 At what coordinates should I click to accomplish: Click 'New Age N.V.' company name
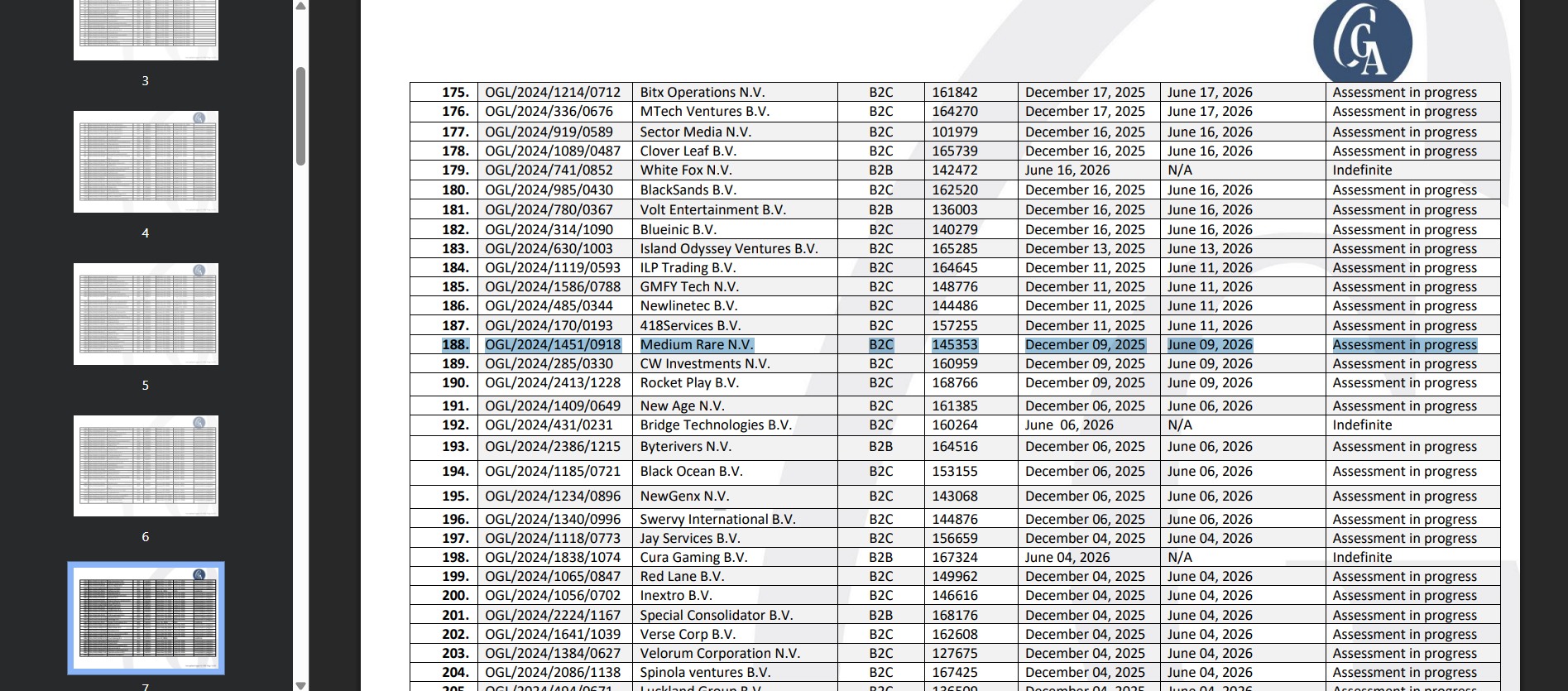[682, 406]
